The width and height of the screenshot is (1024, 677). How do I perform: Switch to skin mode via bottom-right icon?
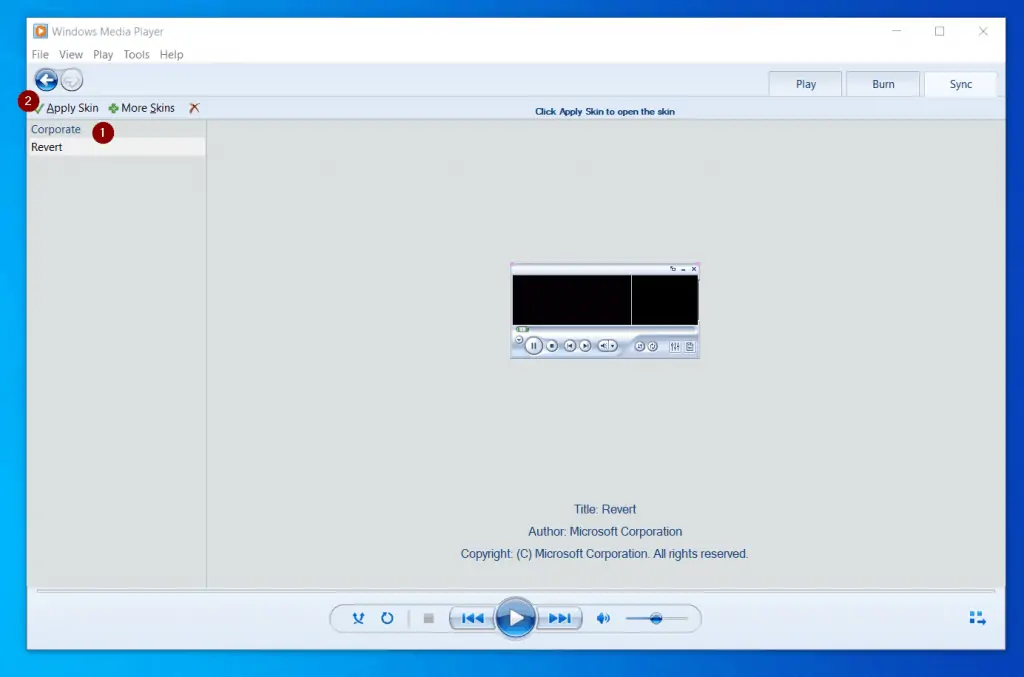[x=977, y=618]
